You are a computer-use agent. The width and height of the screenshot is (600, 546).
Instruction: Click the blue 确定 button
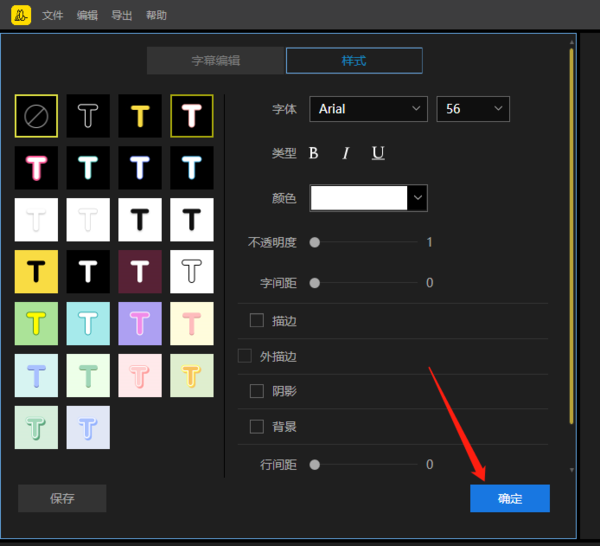click(510, 498)
